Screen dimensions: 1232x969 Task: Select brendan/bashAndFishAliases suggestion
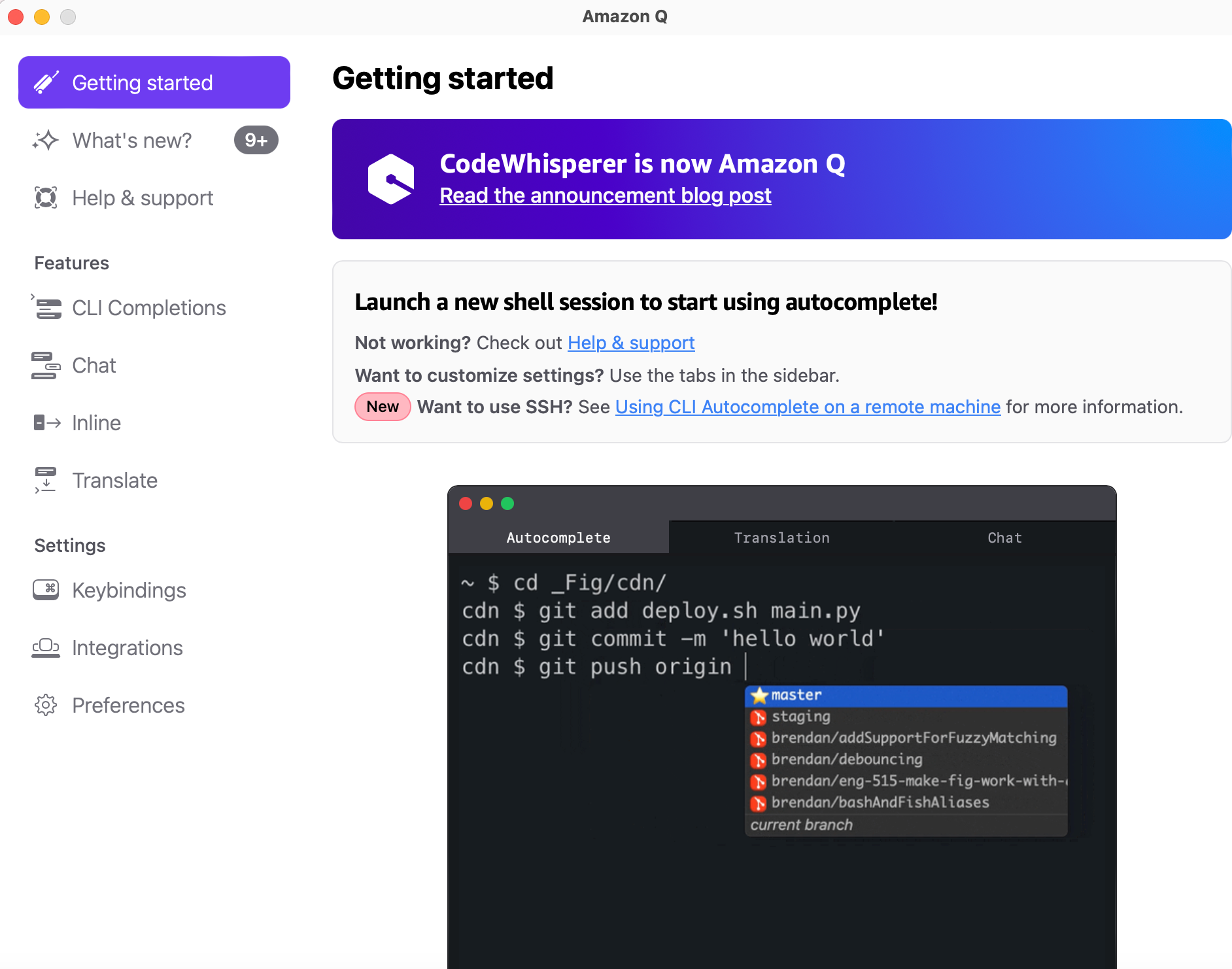(906, 803)
